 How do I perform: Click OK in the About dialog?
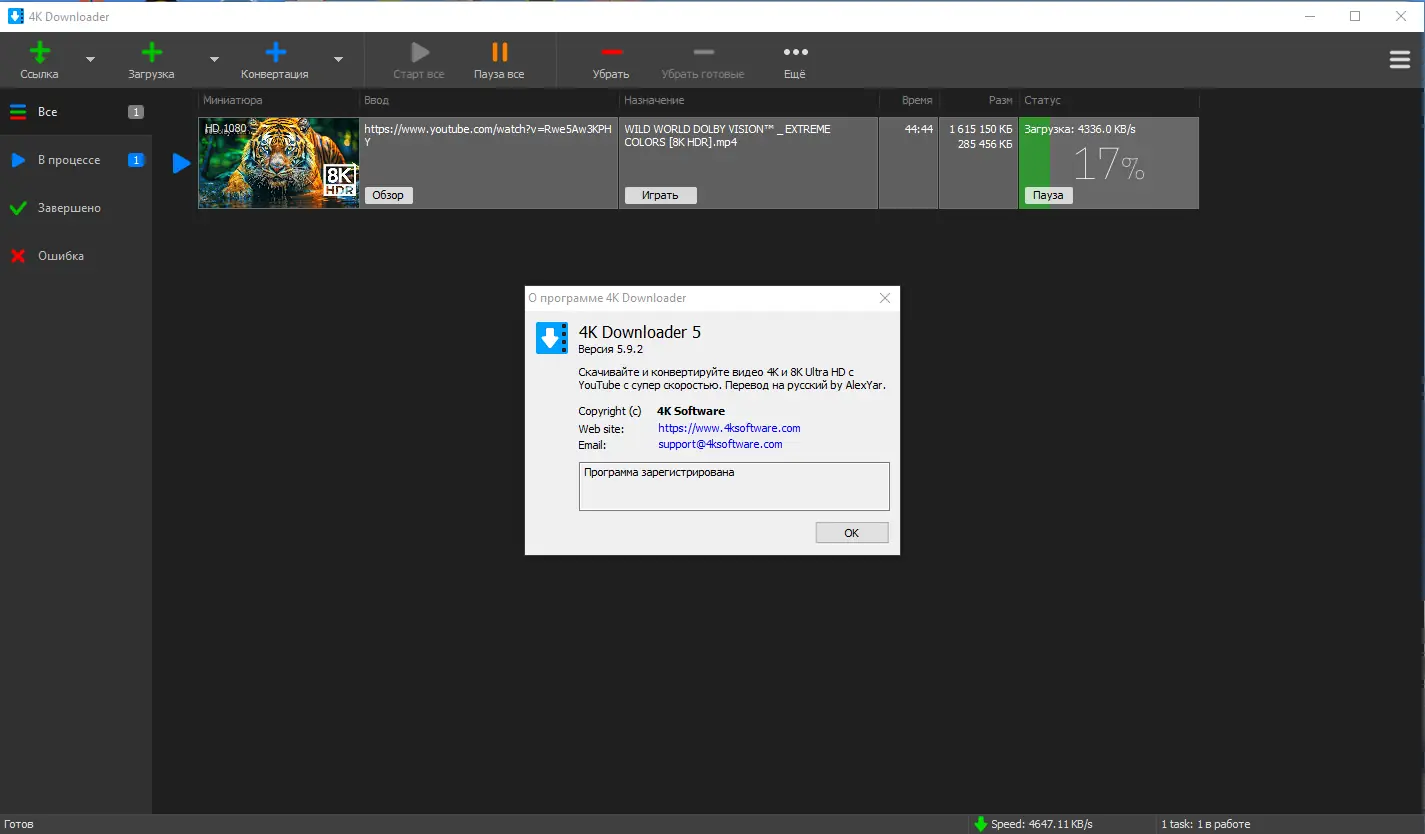(852, 533)
